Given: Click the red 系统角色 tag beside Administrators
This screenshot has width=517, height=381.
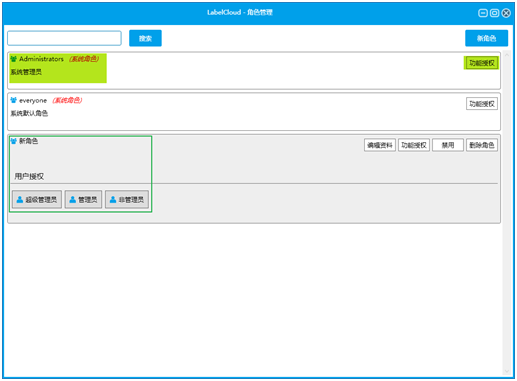Looking at the screenshot, I should pyautogui.click(x=84, y=59).
